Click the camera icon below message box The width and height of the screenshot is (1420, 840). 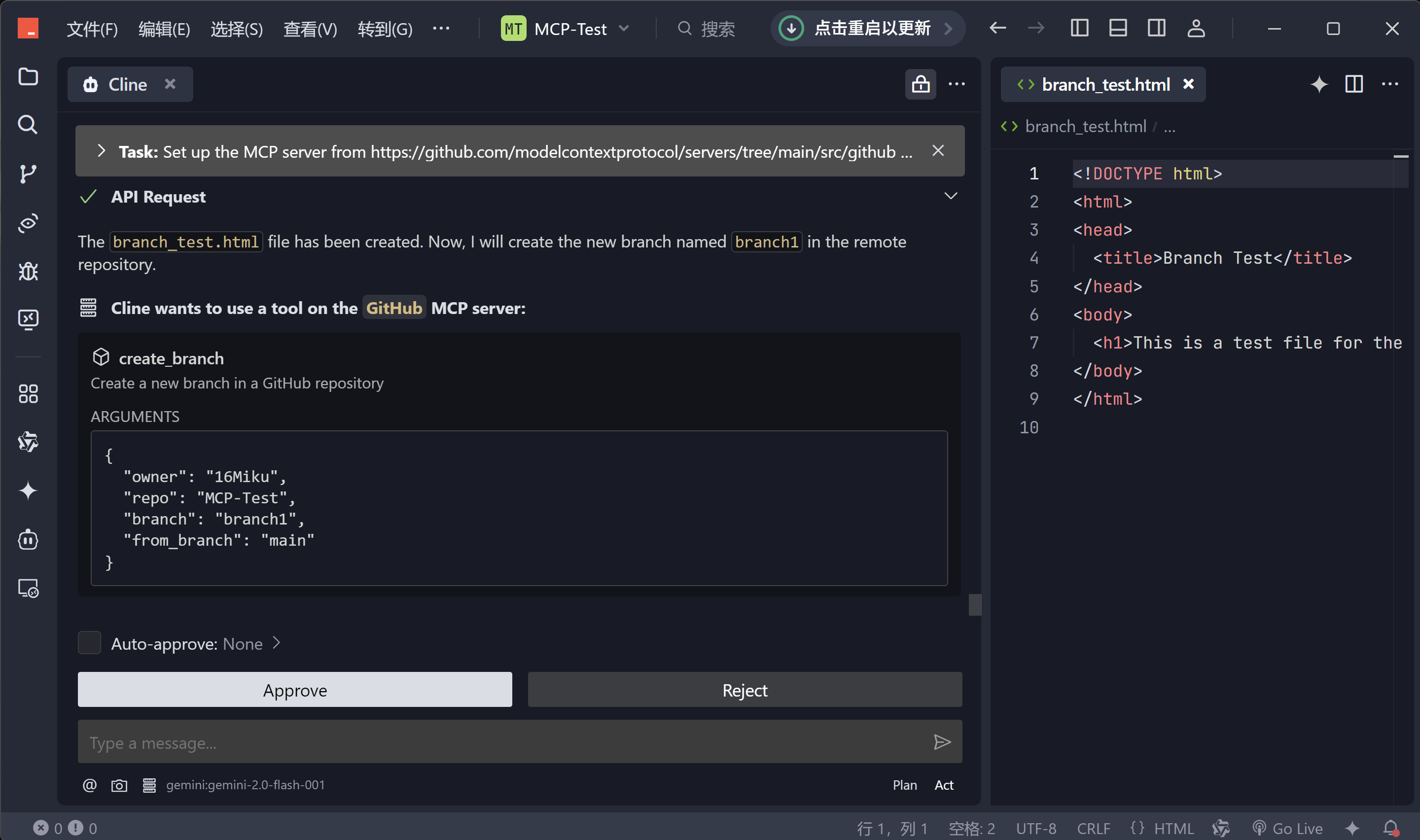click(x=119, y=785)
